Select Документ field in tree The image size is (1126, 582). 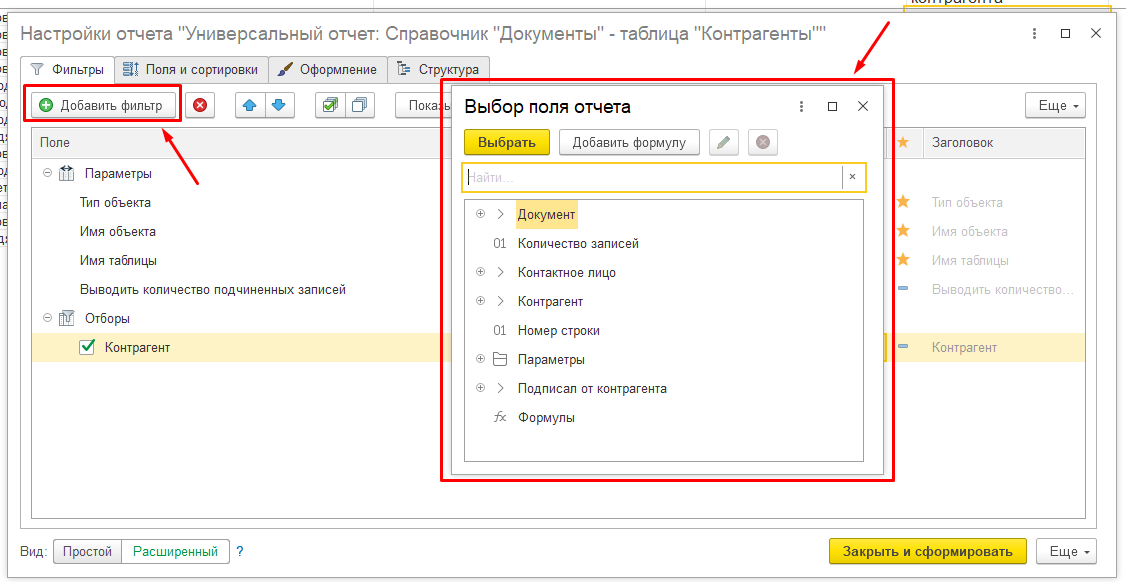pos(546,214)
